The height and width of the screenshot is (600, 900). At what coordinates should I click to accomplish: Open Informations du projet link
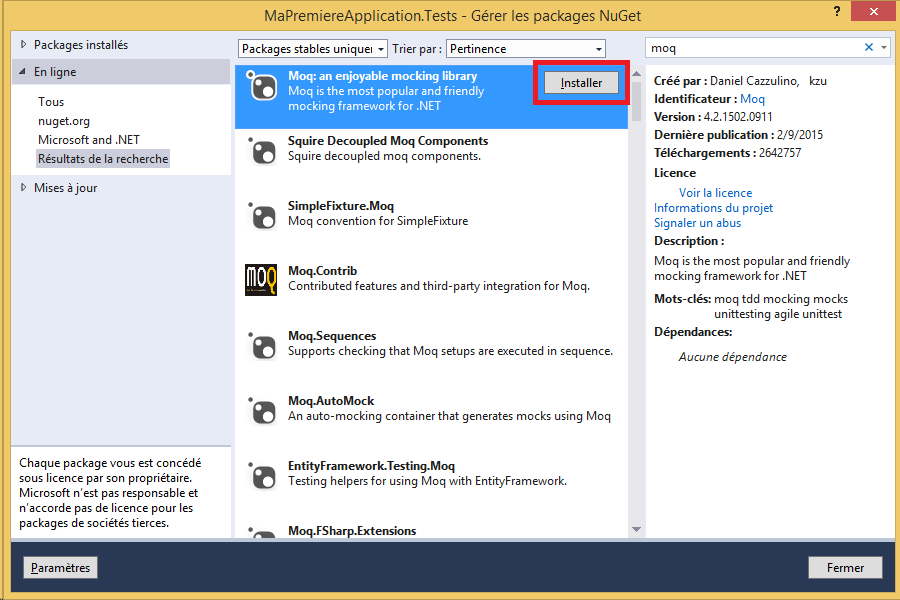[x=713, y=208]
